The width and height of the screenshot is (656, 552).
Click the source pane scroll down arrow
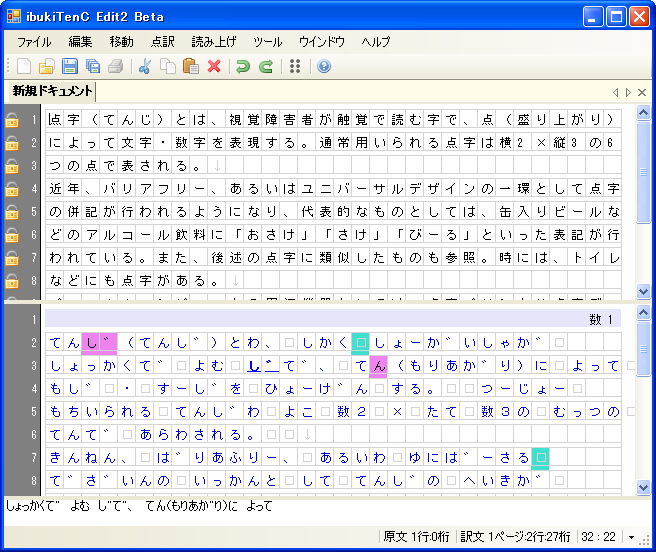(643, 291)
